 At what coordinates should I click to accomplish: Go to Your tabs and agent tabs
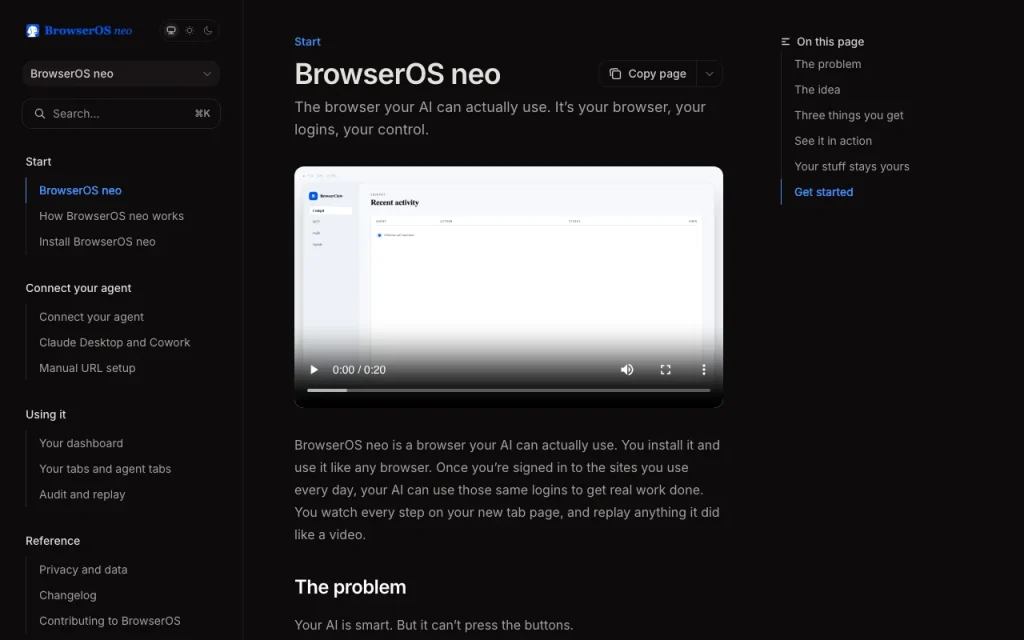coord(105,469)
